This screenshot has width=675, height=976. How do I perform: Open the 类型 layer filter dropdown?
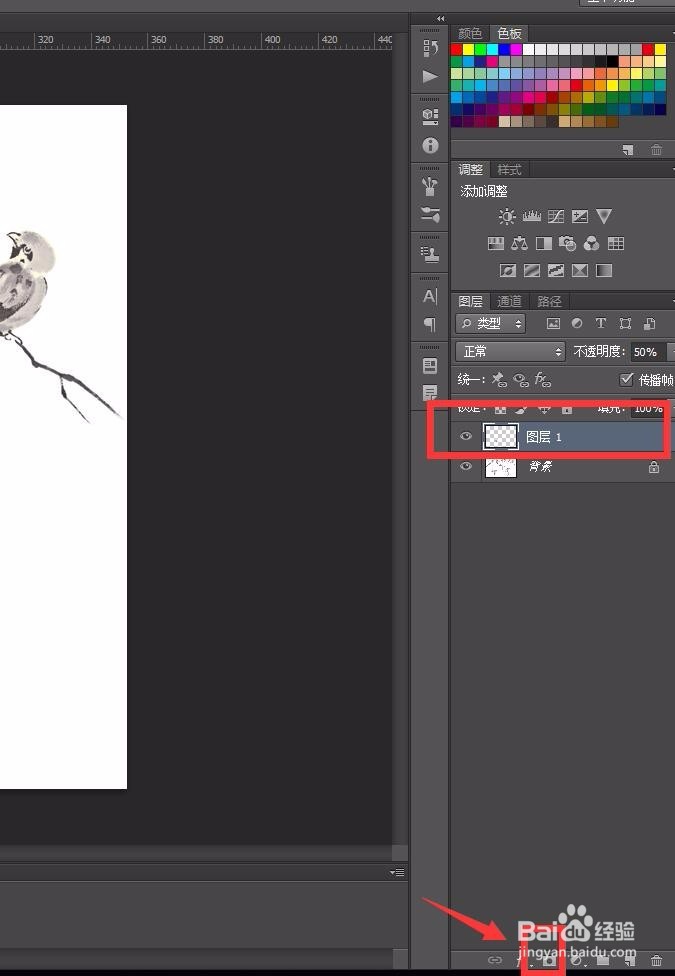point(491,323)
